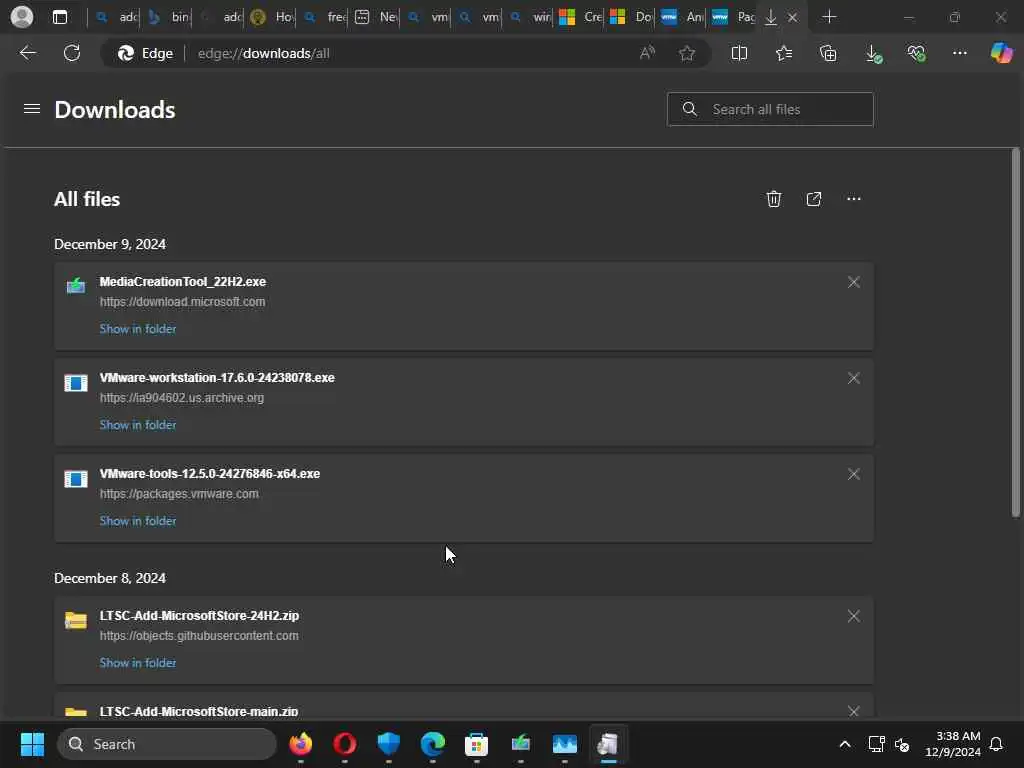Image resolution: width=1024 pixels, height=768 pixels.
Task: Add this page to favorites star
Action: [x=686, y=53]
